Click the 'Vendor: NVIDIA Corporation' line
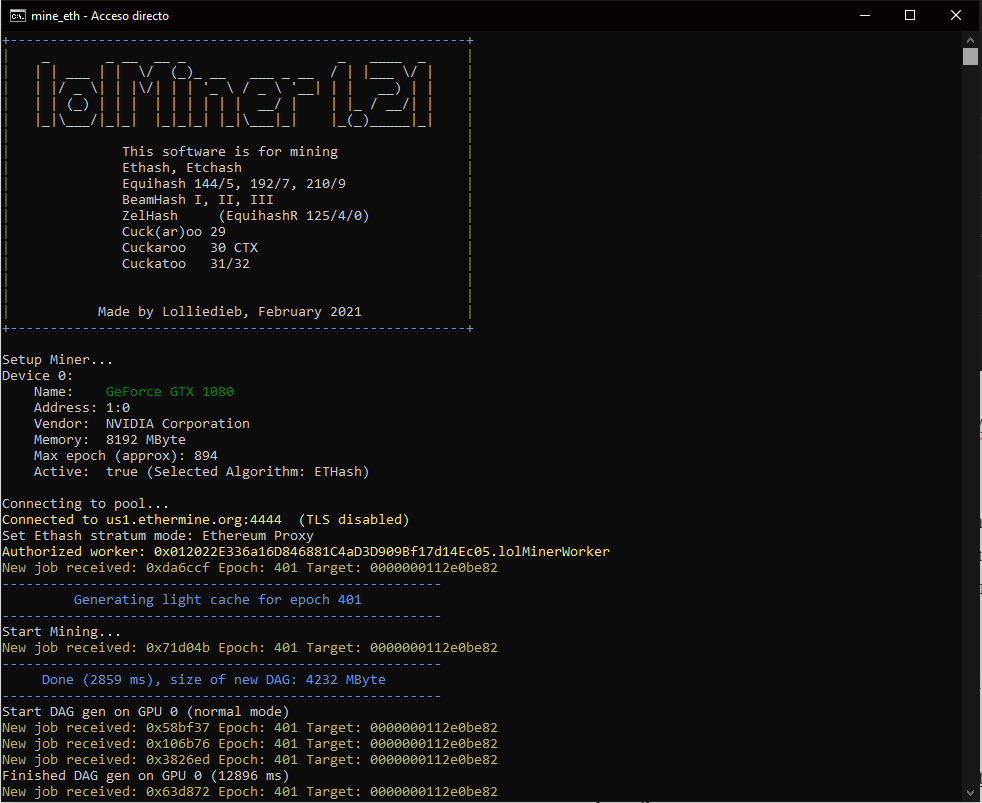This screenshot has height=803, width=982. [142, 423]
